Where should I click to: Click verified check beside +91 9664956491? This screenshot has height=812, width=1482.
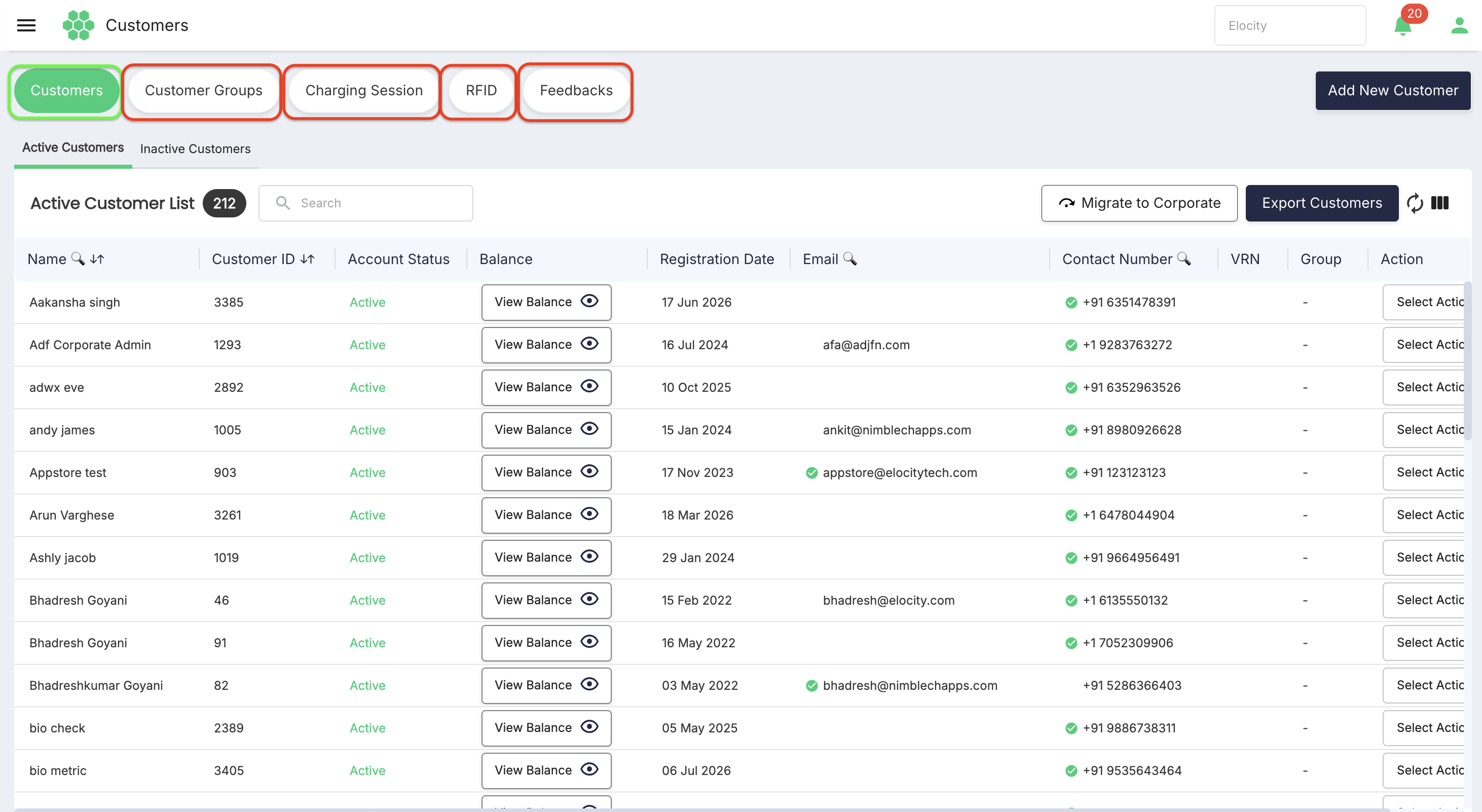point(1071,558)
